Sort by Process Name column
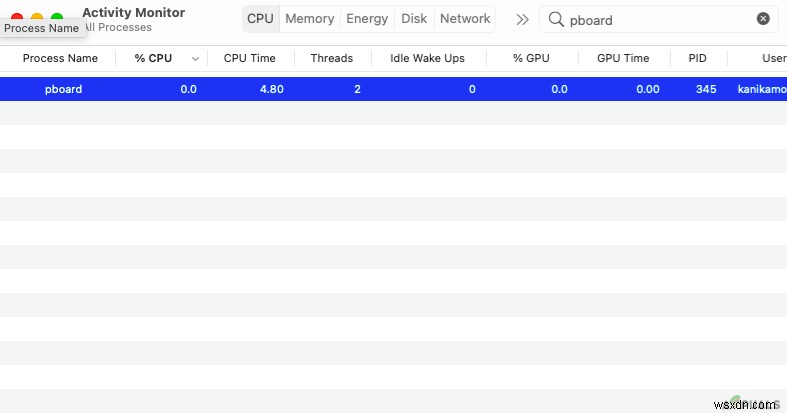 coord(60,58)
